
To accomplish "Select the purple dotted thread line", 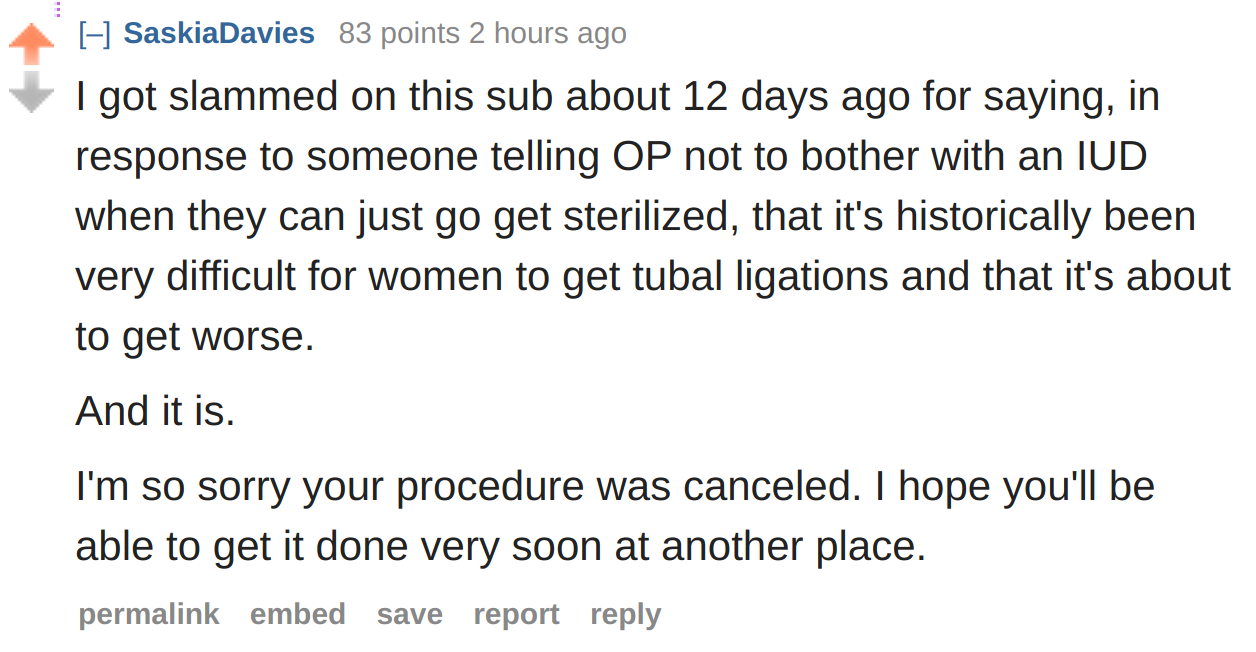I will click(x=58, y=9).
